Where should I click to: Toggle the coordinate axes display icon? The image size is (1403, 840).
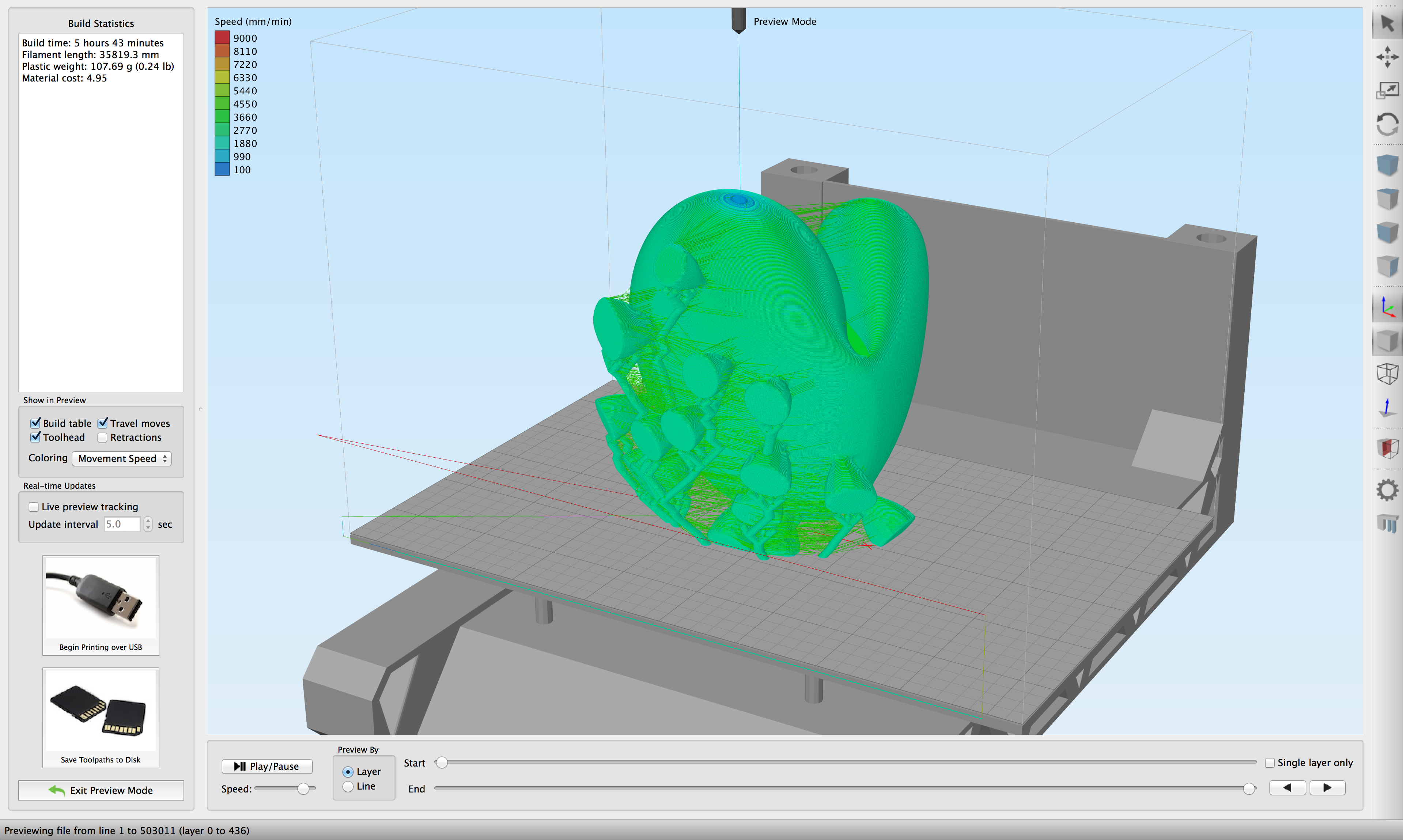point(1388,307)
